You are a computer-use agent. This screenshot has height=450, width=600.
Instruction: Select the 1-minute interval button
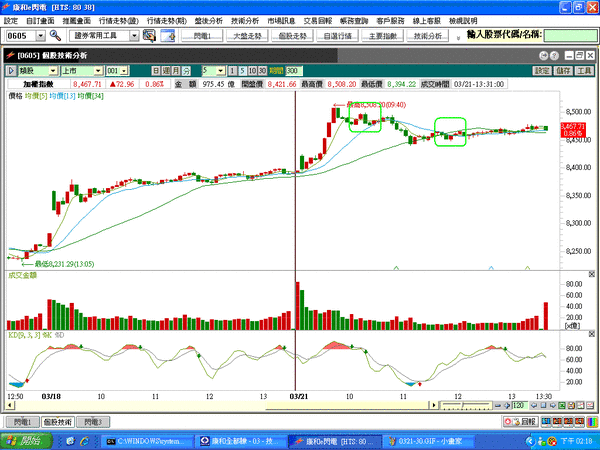tap(232, 71)
